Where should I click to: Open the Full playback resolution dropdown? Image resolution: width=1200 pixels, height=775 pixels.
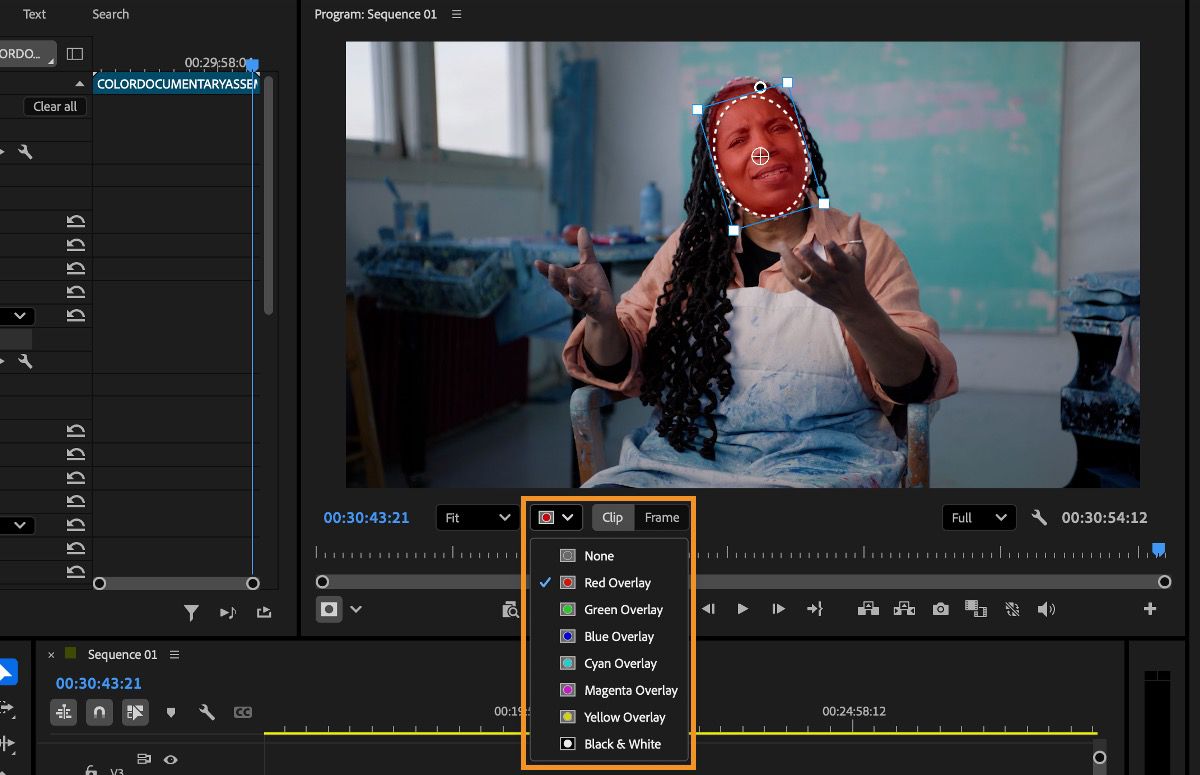(978, 517)
